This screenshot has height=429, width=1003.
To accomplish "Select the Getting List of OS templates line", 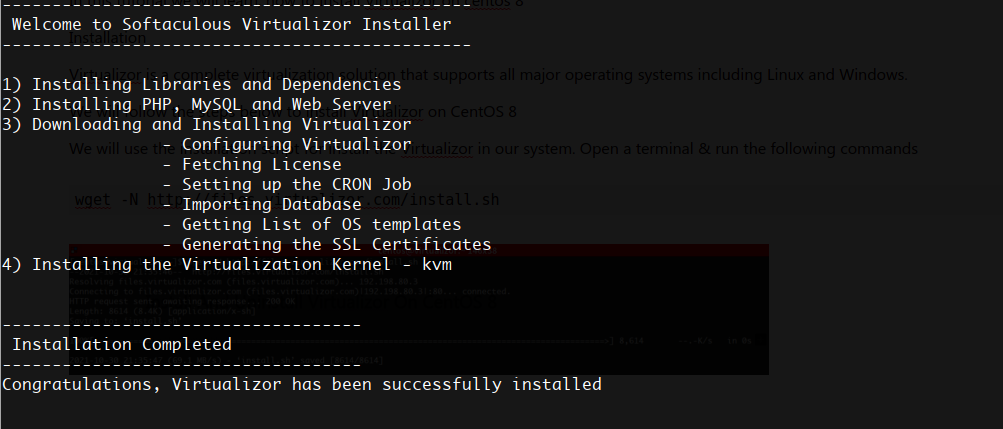I will pos(312,224).
